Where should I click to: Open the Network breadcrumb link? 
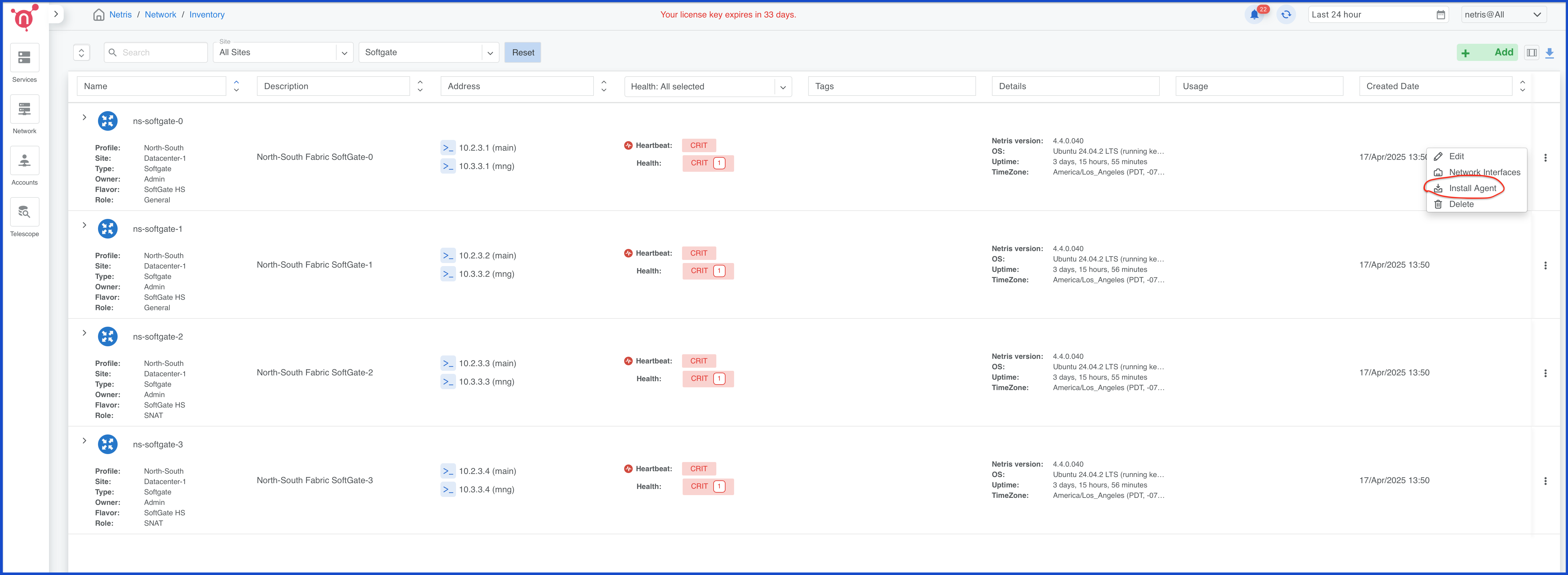pyautogui.click(x=160, y=14)
